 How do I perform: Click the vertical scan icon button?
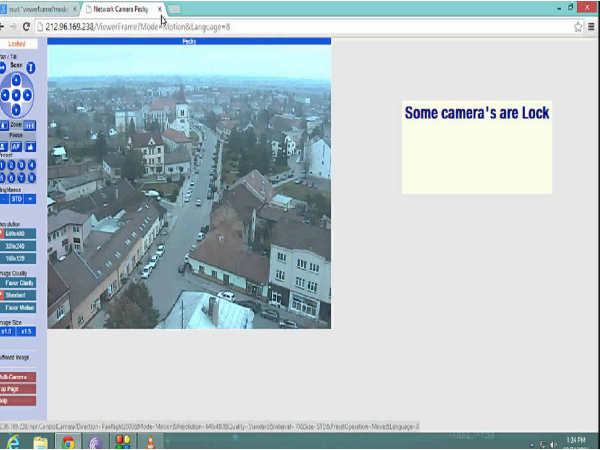tap(30, 68)
